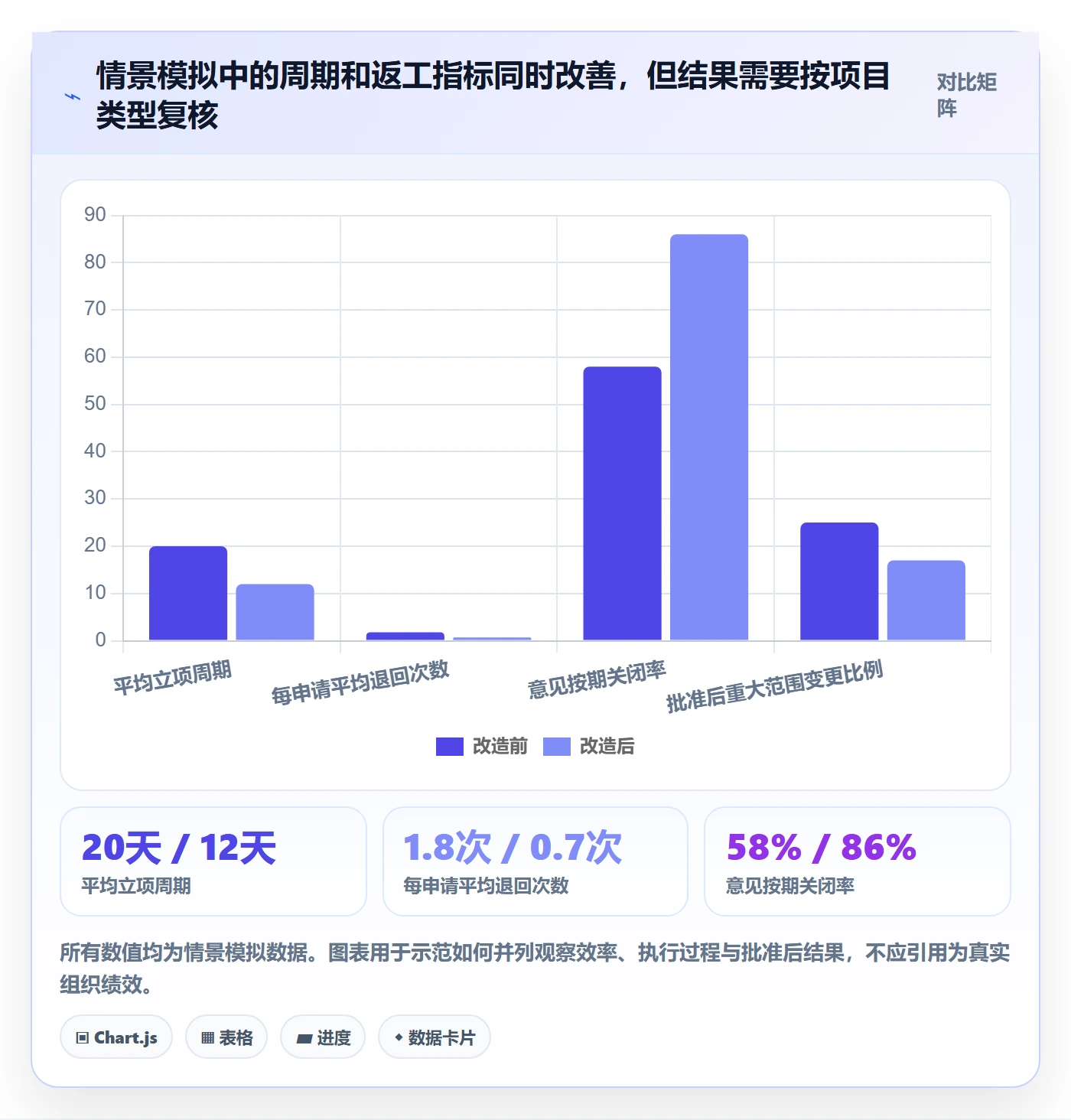
Task: Click the y-axis value 90
Action: coord(96,215)
